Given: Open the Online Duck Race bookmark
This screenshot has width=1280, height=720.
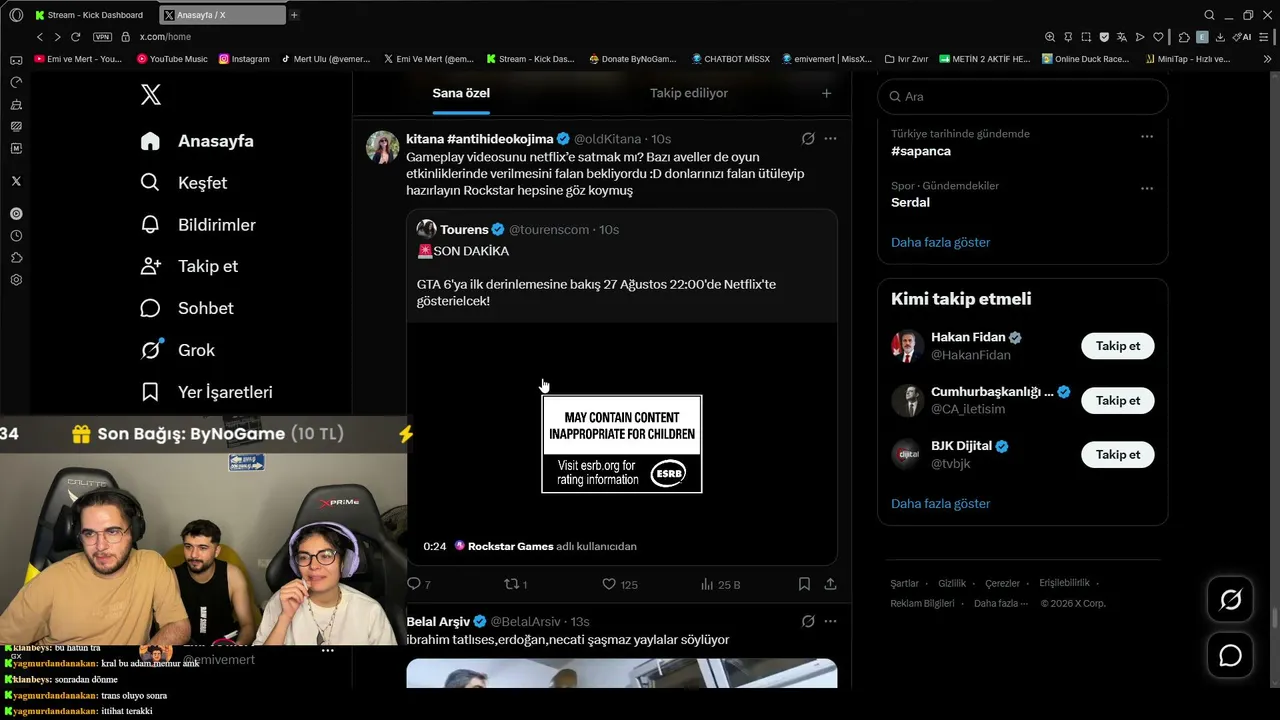Looking at the screenshot, I should pos(1085,59).
